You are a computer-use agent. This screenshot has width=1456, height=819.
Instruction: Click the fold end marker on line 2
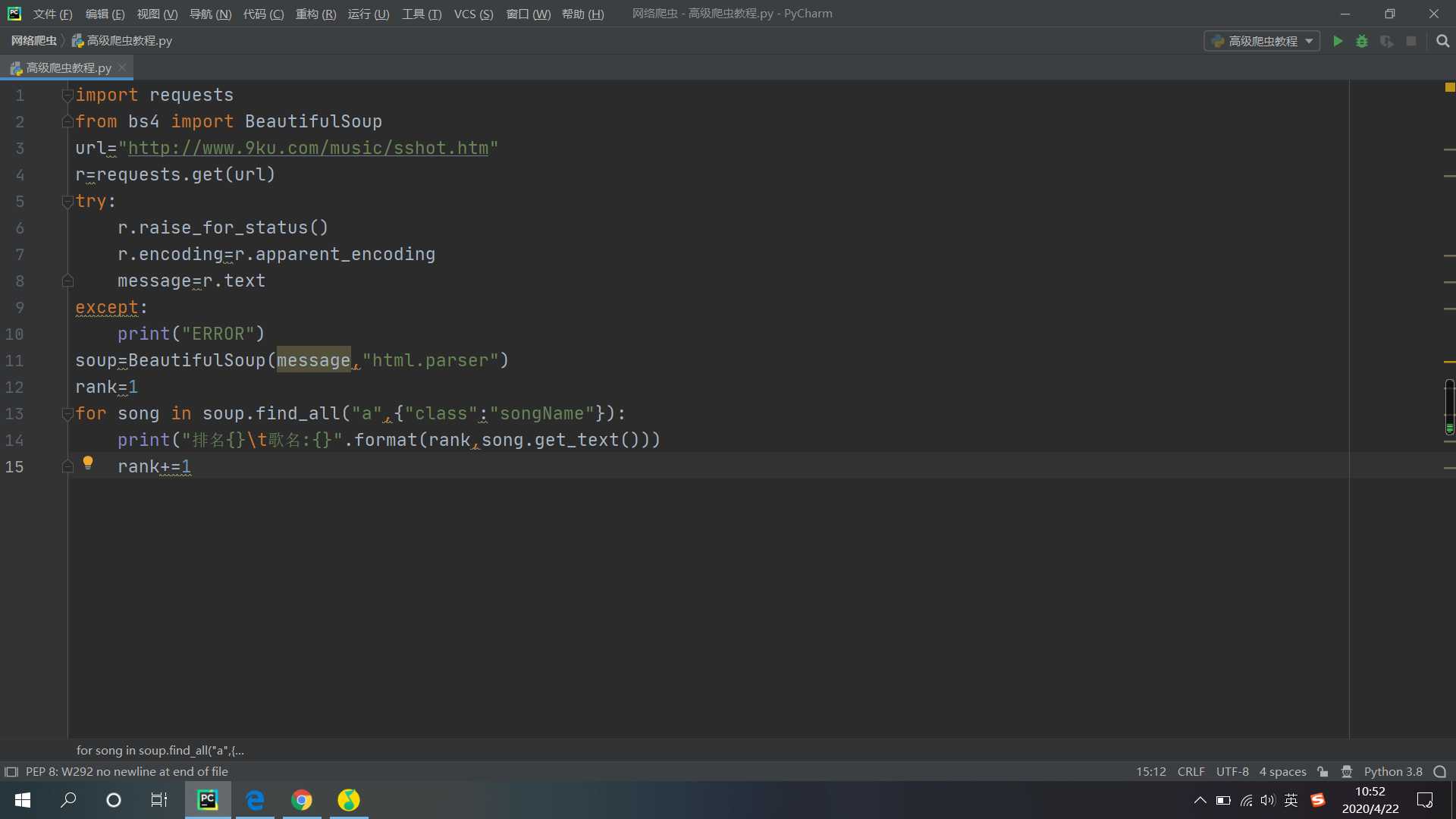pyautogui.click(x=67, y=121)
